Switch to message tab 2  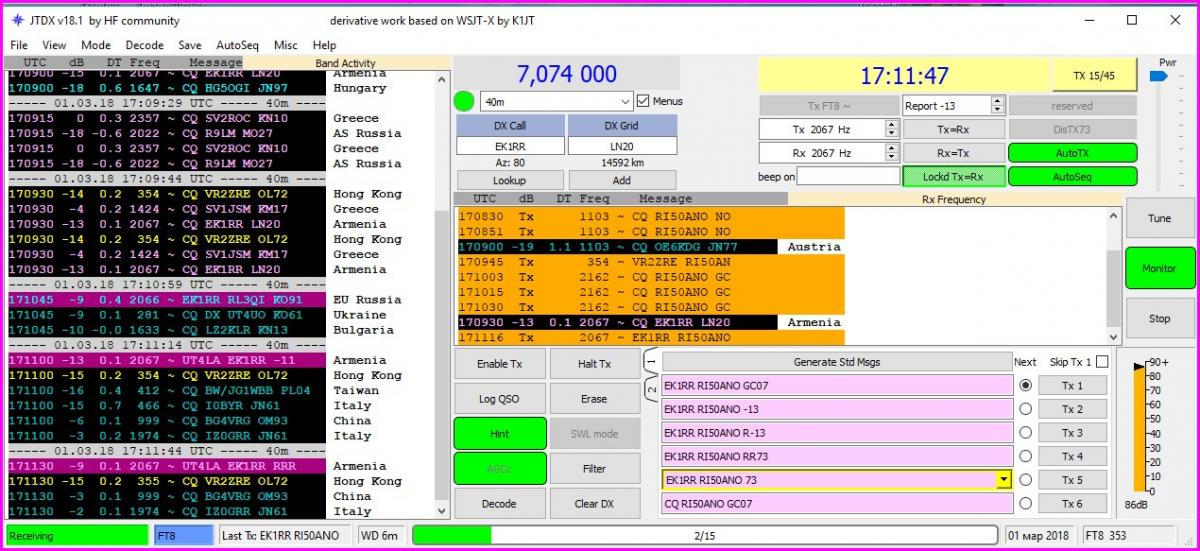[651, 388]
